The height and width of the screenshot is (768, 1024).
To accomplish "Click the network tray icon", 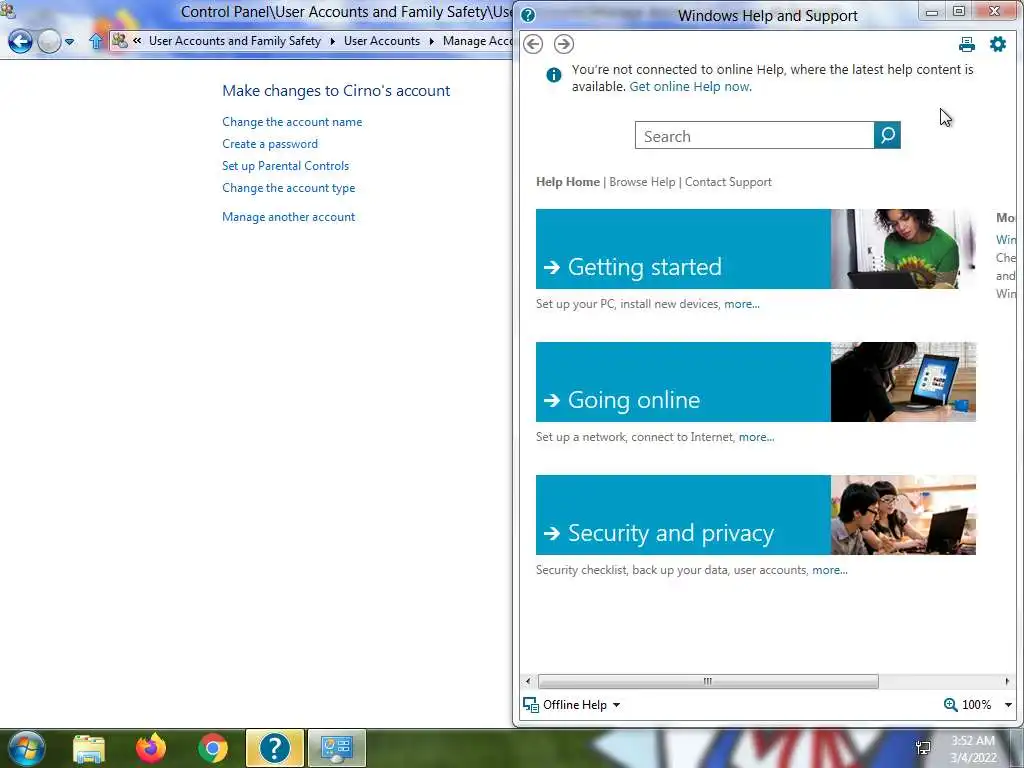I will pyautogui.click(x=923, y=748).
